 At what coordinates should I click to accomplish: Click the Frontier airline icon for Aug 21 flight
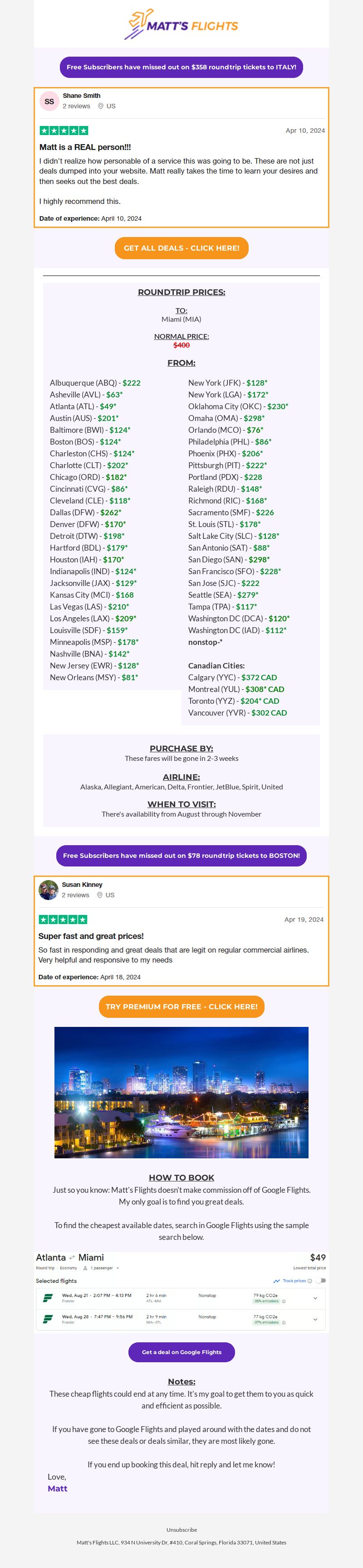pos(48,1298)
